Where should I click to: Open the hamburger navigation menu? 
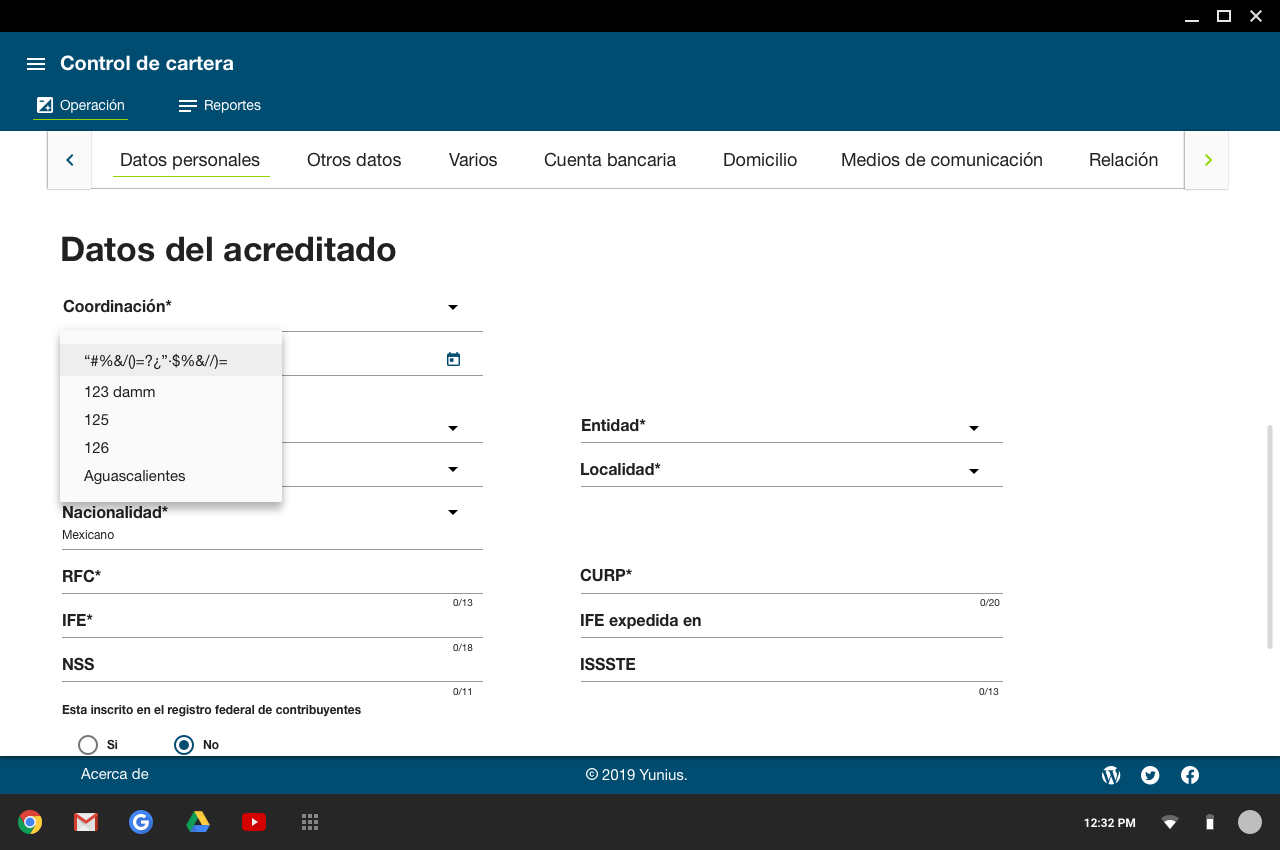pyautogui.click(x=36, y=64)
